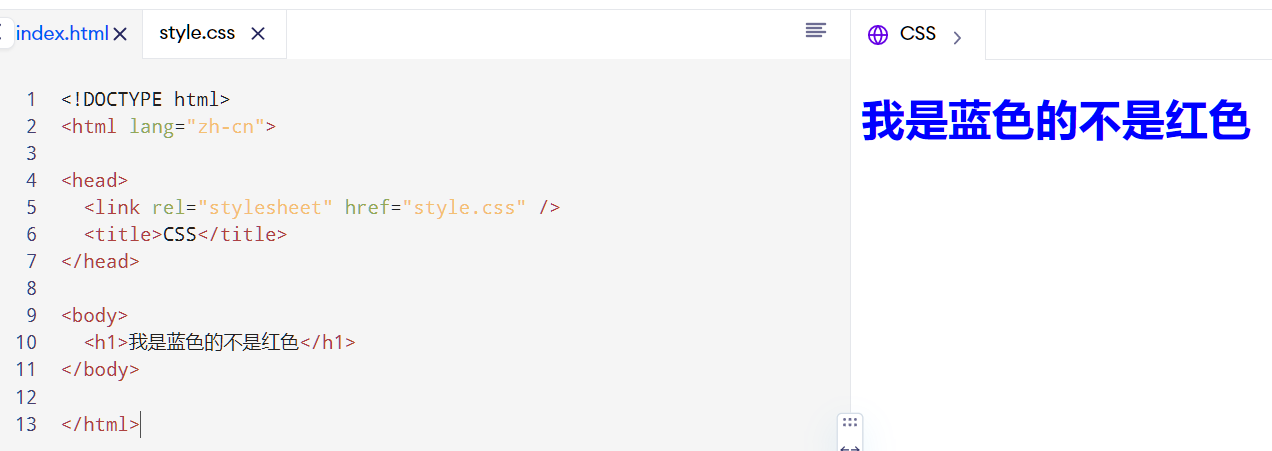Open the CSS preview tab
The image size is (1272, 451).
tap(918, 34)
